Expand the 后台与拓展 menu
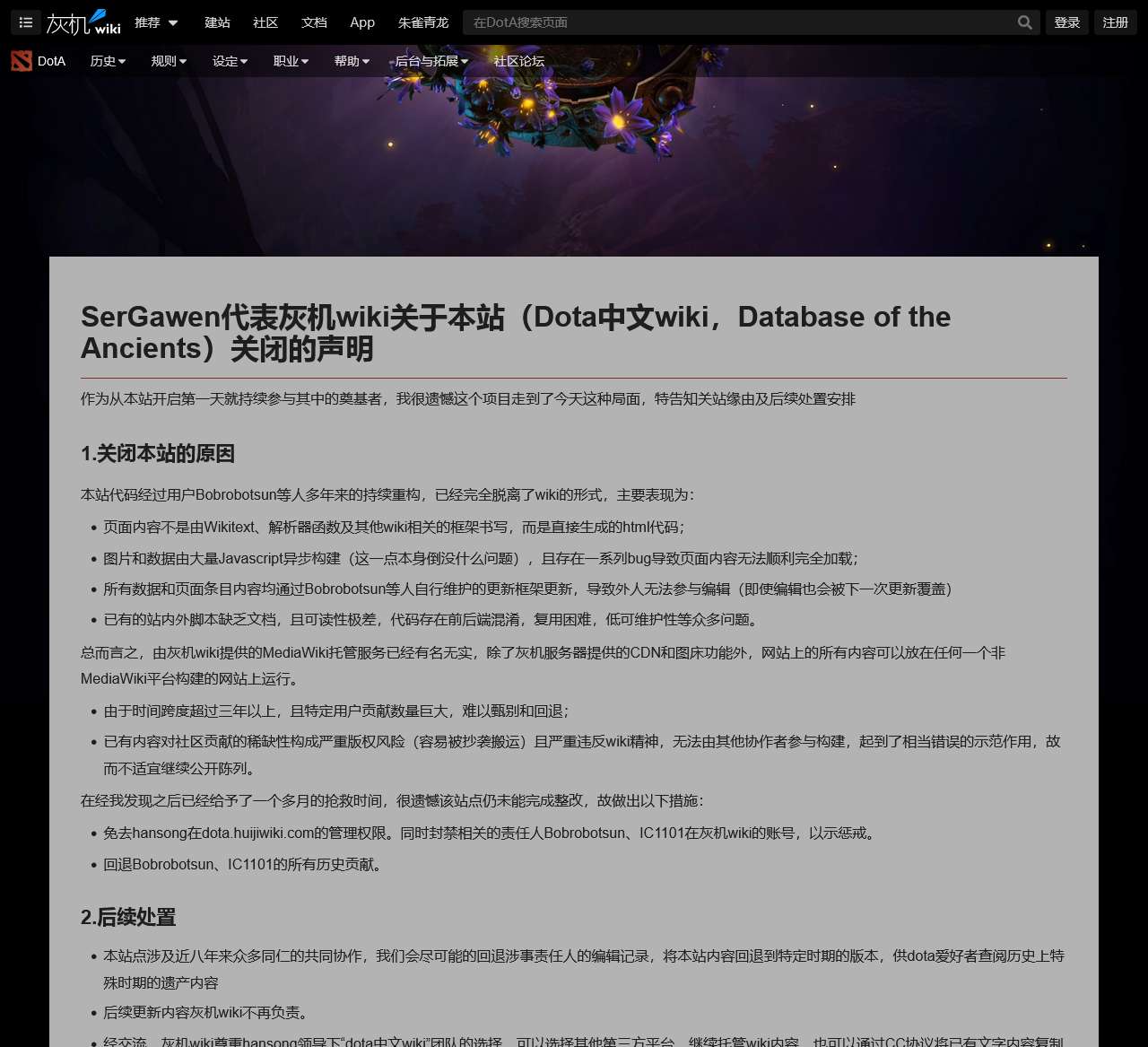This screenshot has height=1047, width=1148. coord(431,61)
